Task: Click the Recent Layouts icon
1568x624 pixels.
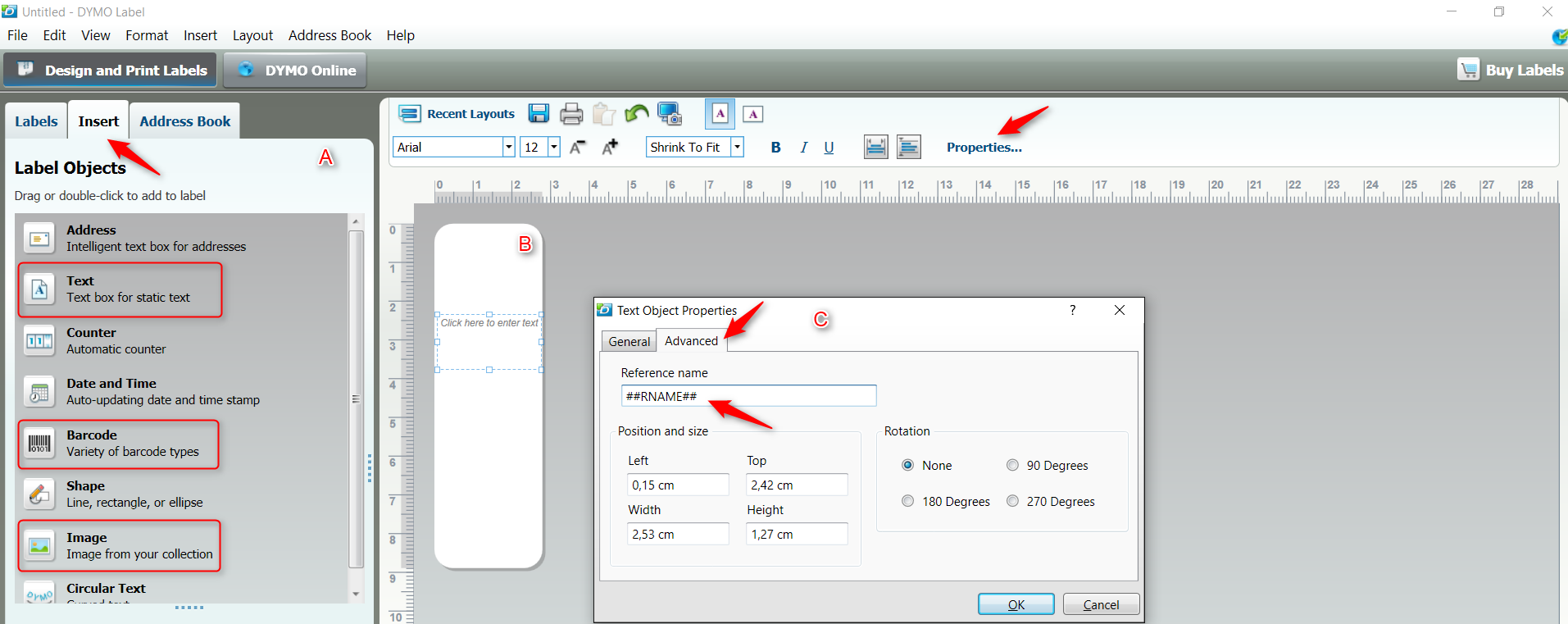Action: click(409, 114)
